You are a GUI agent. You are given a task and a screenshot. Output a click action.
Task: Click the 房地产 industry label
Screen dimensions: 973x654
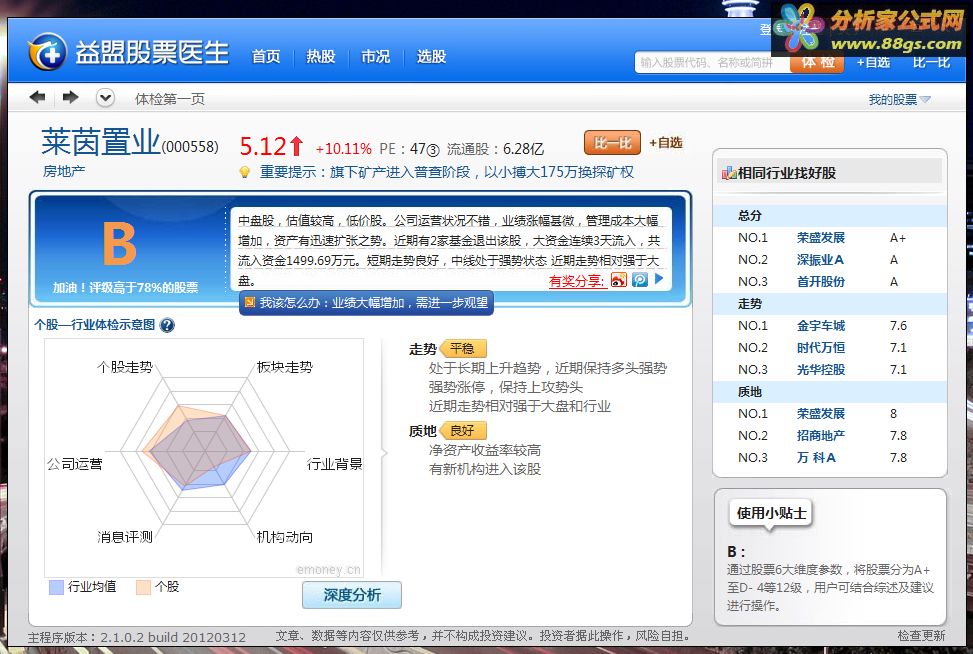[x=63, y=171]
